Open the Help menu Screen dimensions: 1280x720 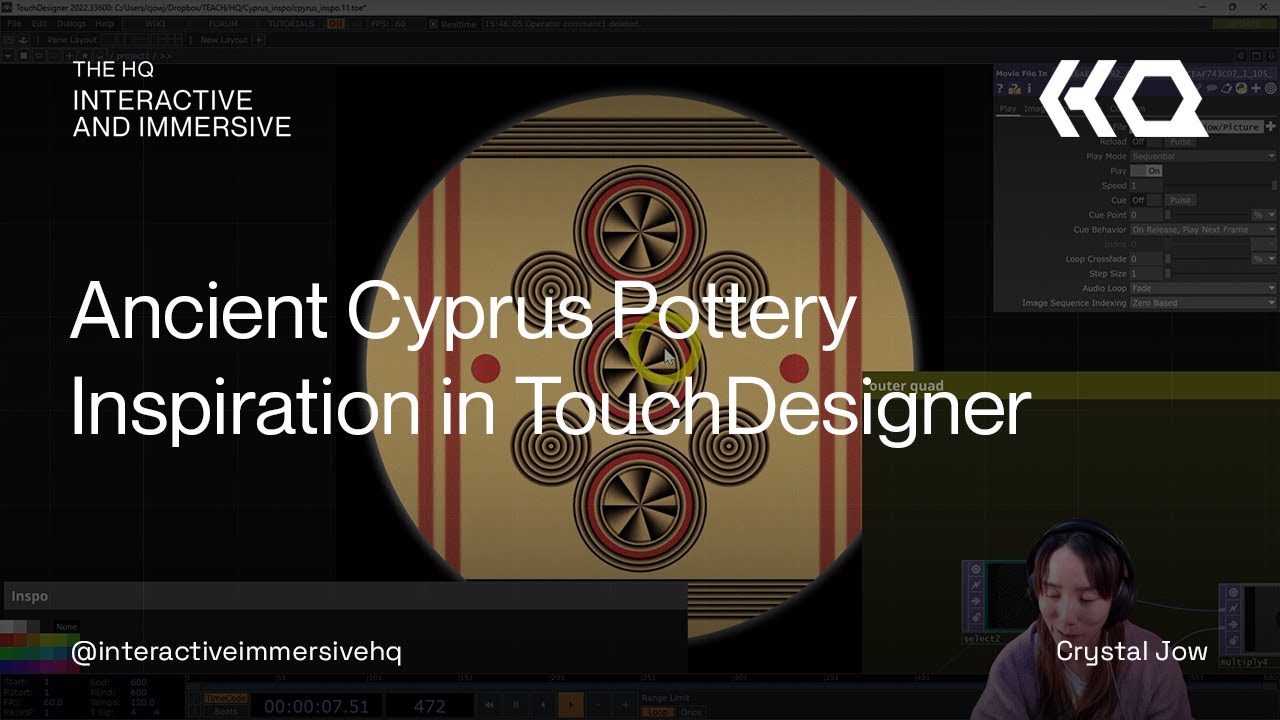coord(104,23)
